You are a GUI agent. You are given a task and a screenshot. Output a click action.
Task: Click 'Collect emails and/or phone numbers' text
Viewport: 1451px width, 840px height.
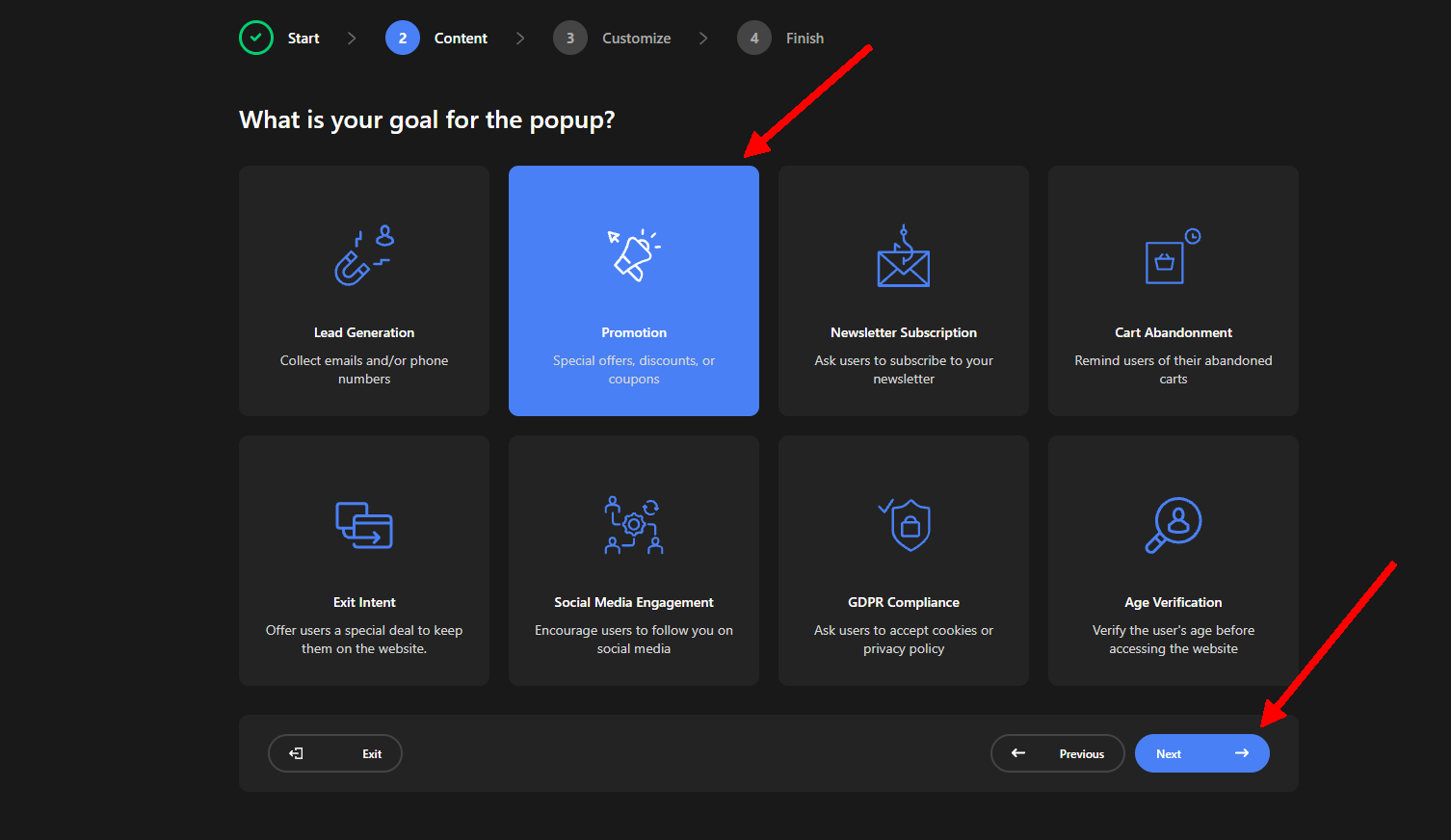pos(364,370)
